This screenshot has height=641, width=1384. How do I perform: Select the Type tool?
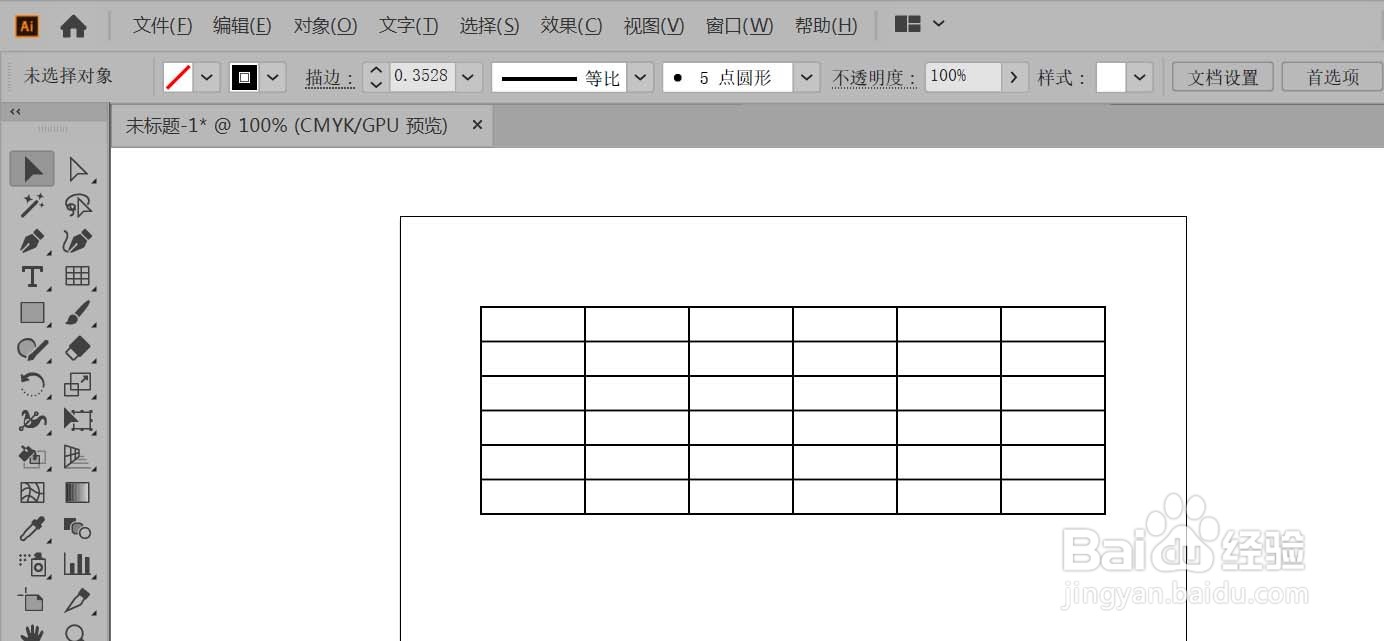32,277
